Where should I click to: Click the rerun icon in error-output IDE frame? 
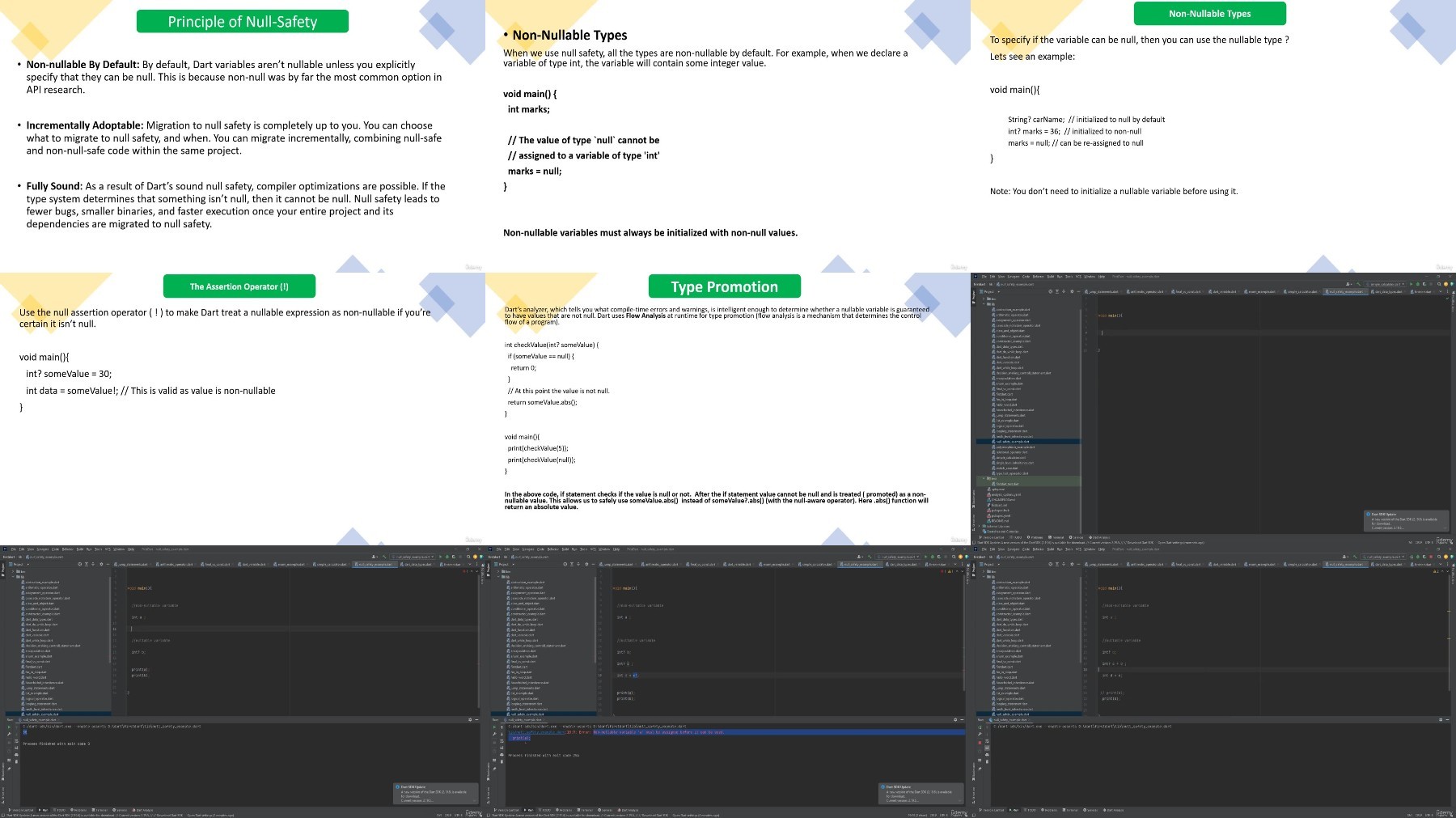494,727
